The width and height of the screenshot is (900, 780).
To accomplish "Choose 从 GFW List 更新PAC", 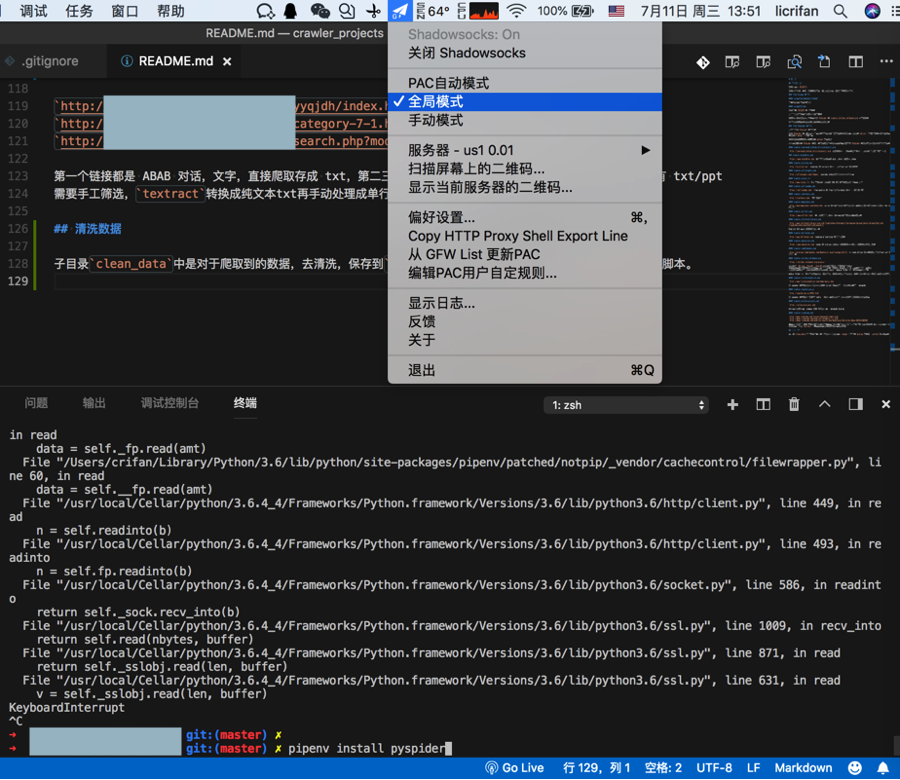I will tap(525, 254).
